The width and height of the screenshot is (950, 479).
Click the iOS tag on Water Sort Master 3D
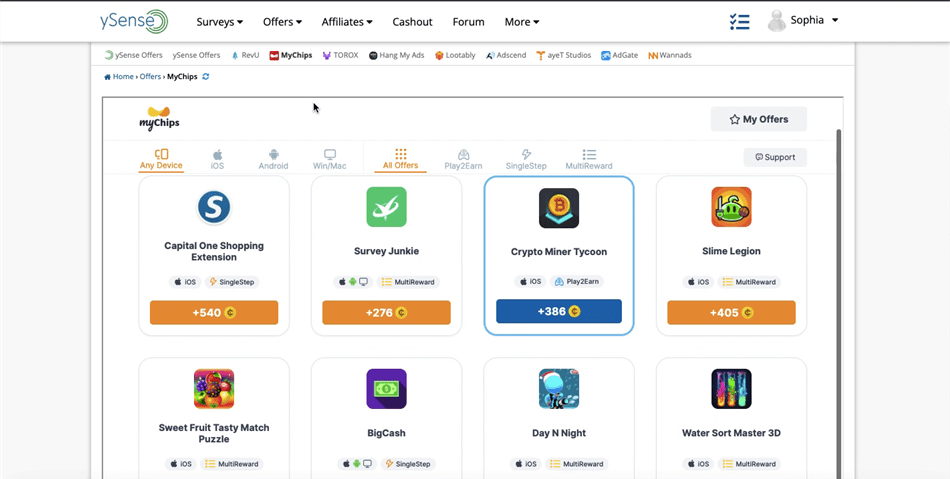click(x=698, y=464)
